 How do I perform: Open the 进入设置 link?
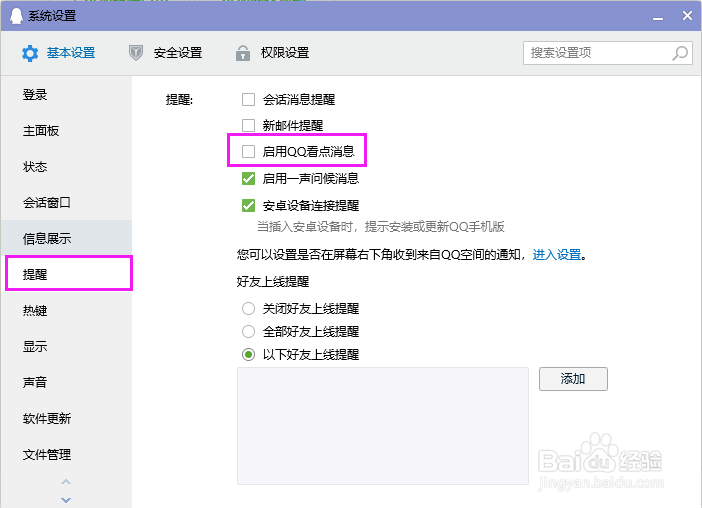pos(556,255)
